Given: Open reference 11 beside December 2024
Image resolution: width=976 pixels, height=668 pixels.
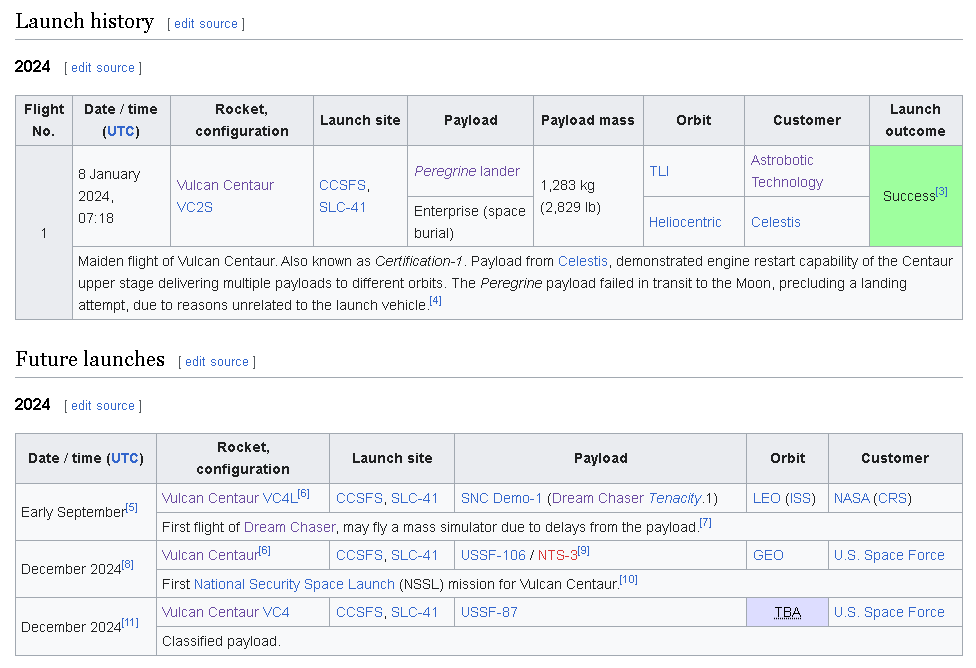Looking at the screenshot, I should pos(129,623).
